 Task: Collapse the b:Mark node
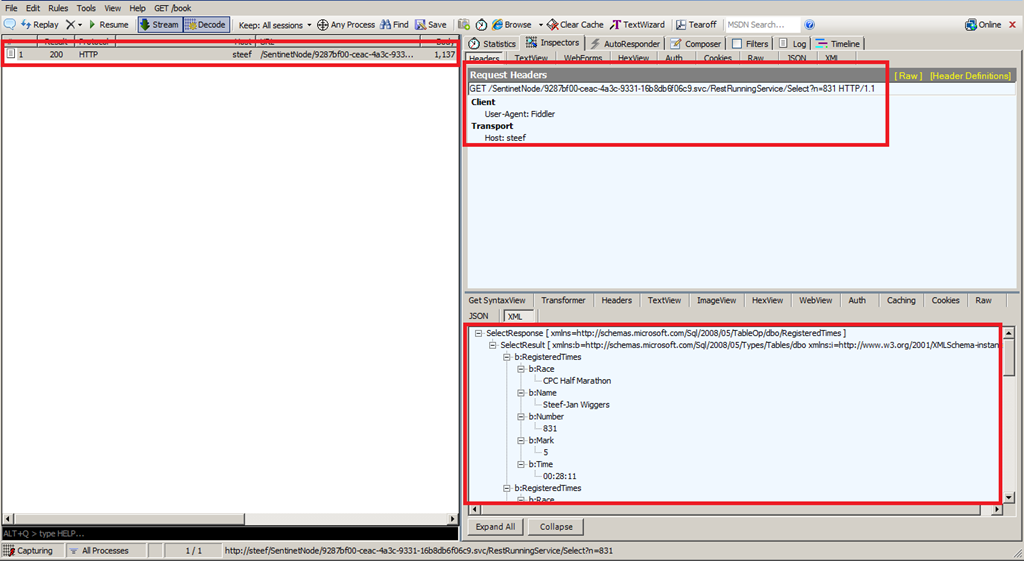(520, 440)
